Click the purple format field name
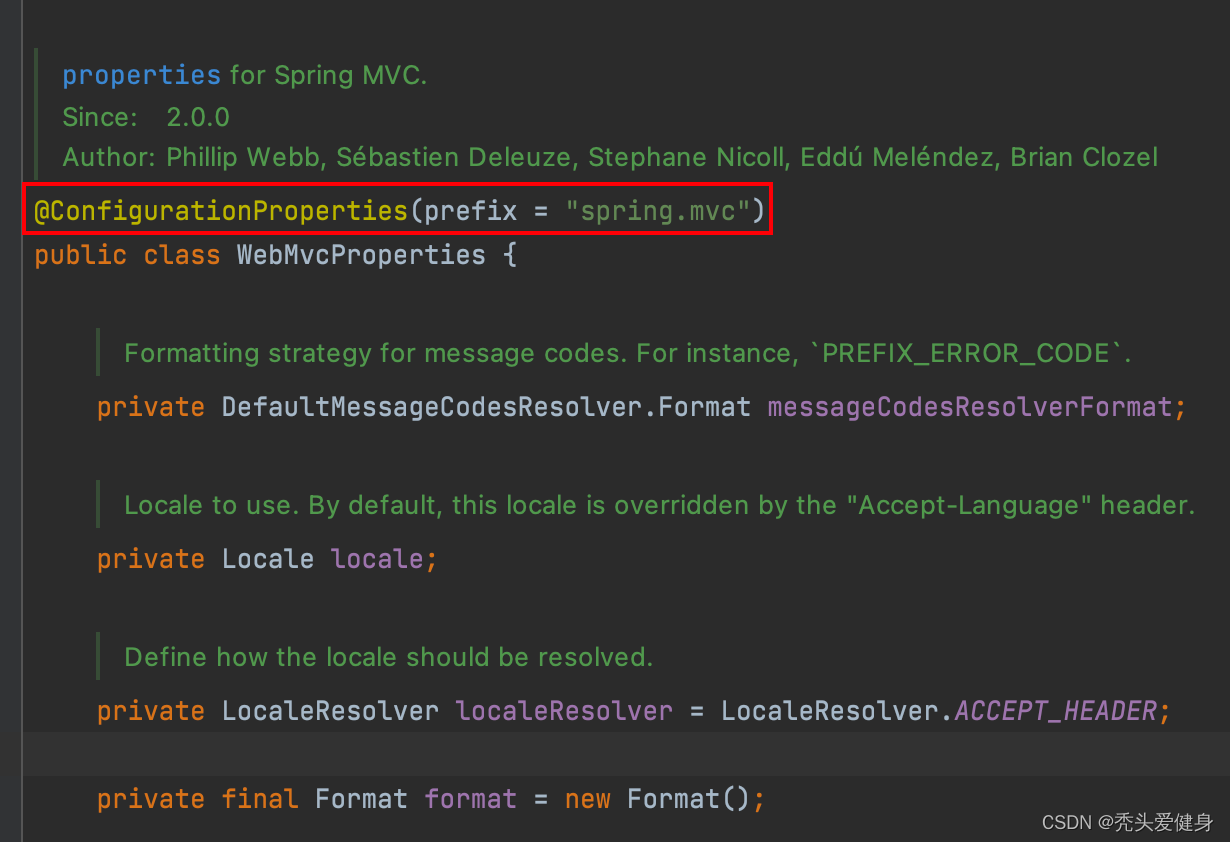Image resolution: width=1230 pixels, height=842 pixels. [470, 799]
